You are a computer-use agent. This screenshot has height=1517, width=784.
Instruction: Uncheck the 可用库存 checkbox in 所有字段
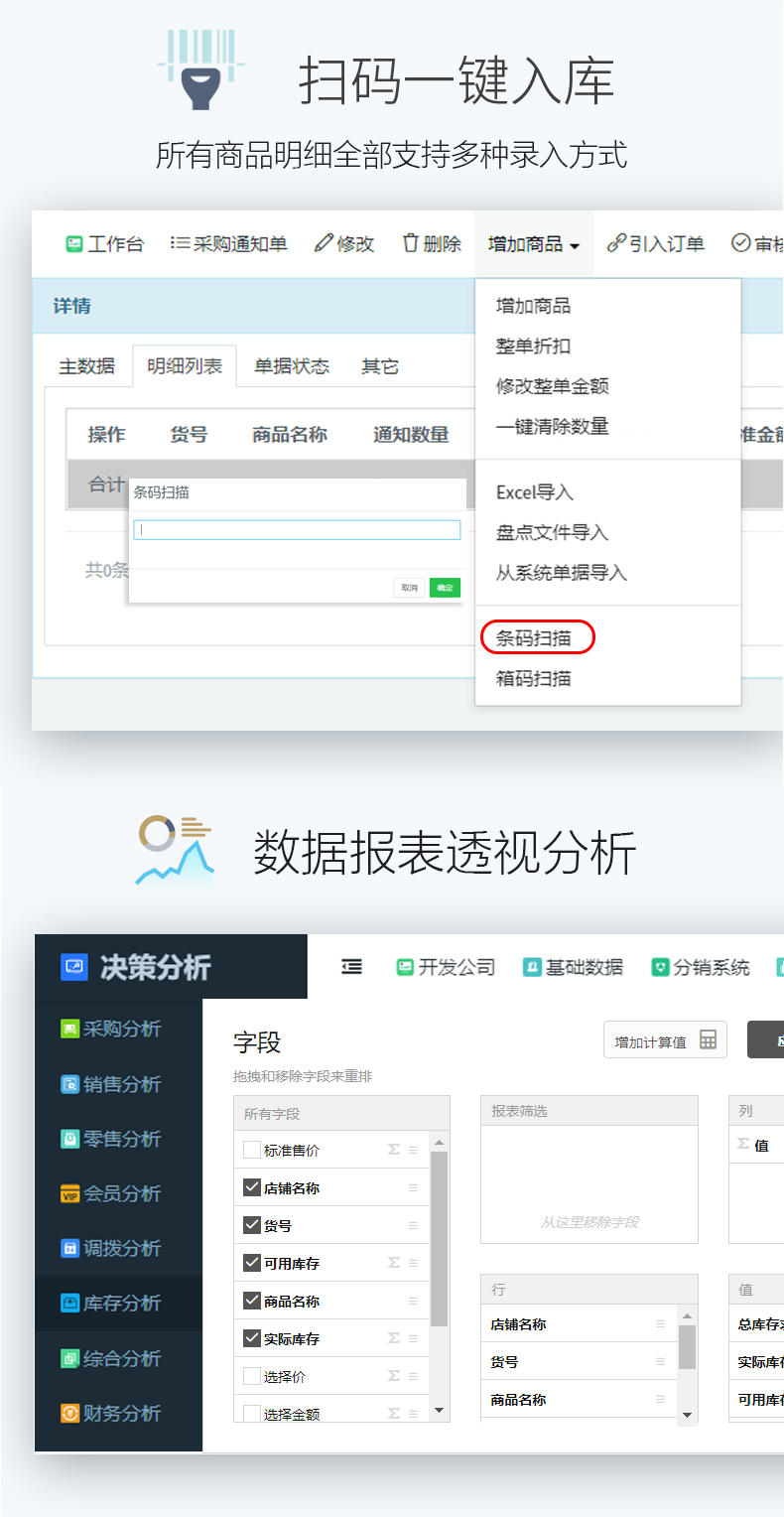point(252,1263)
